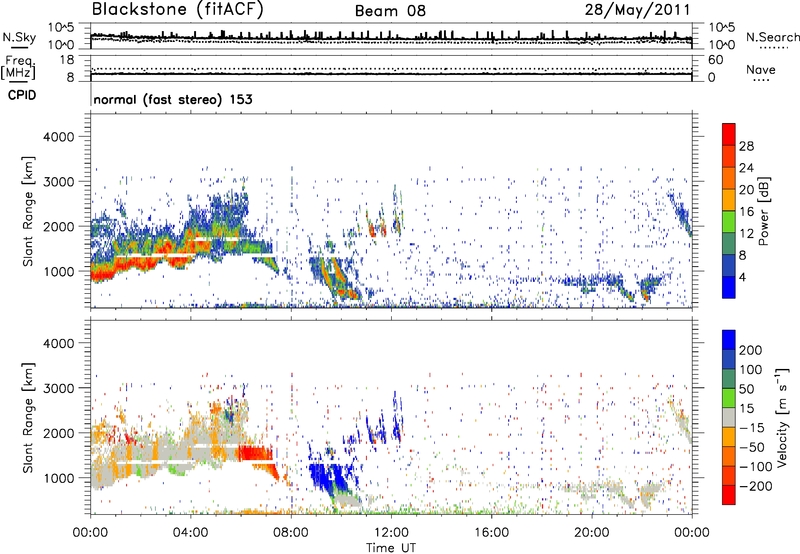Pick the bright blue below-4 dB Power swatch
The width and height of the screenshot is (800, 554).
tap(729, 287)
